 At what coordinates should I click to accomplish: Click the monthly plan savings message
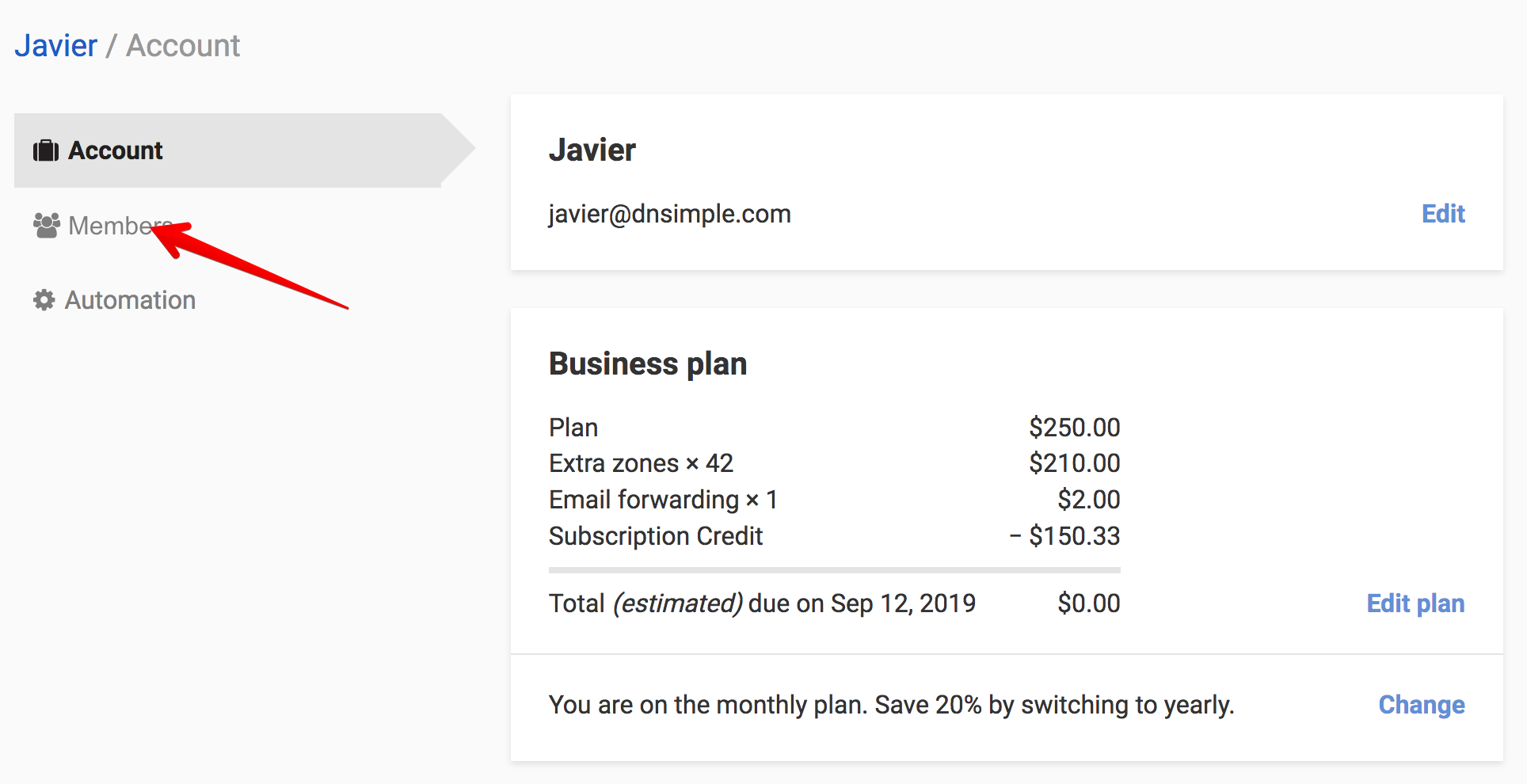point(891,705)
